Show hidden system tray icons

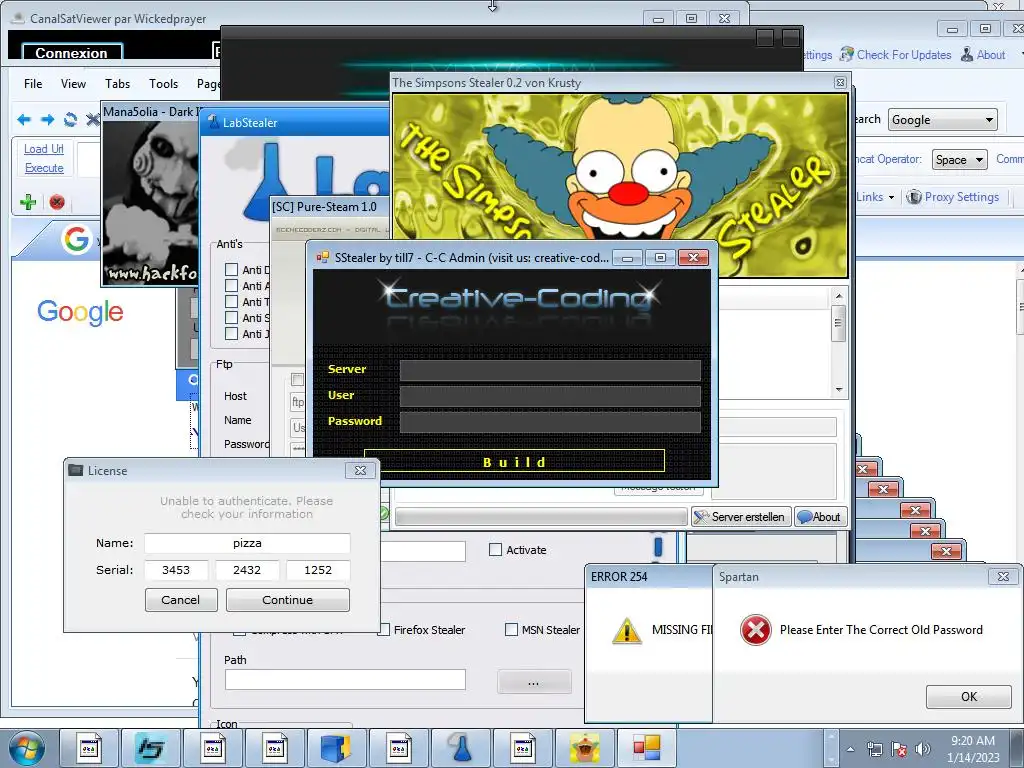pyautogui.click(x=850, y=750)
